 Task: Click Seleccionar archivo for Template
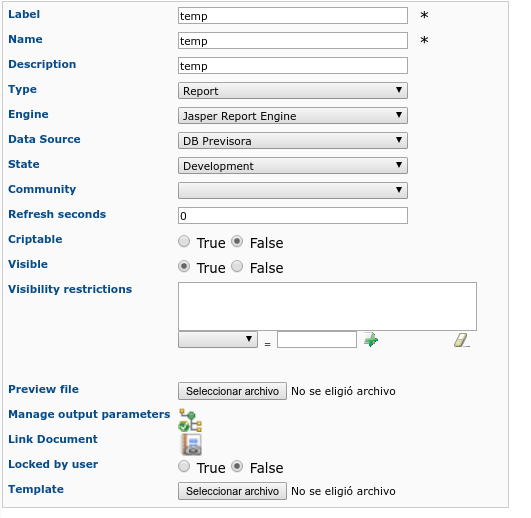(x=232, y=491)
